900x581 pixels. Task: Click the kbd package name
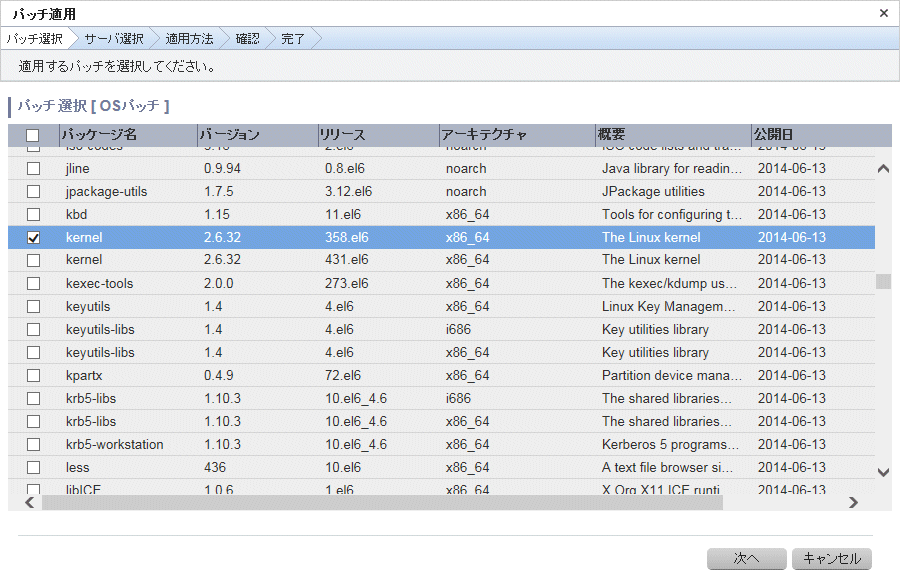pyautogui.click(x=76, y=215)
